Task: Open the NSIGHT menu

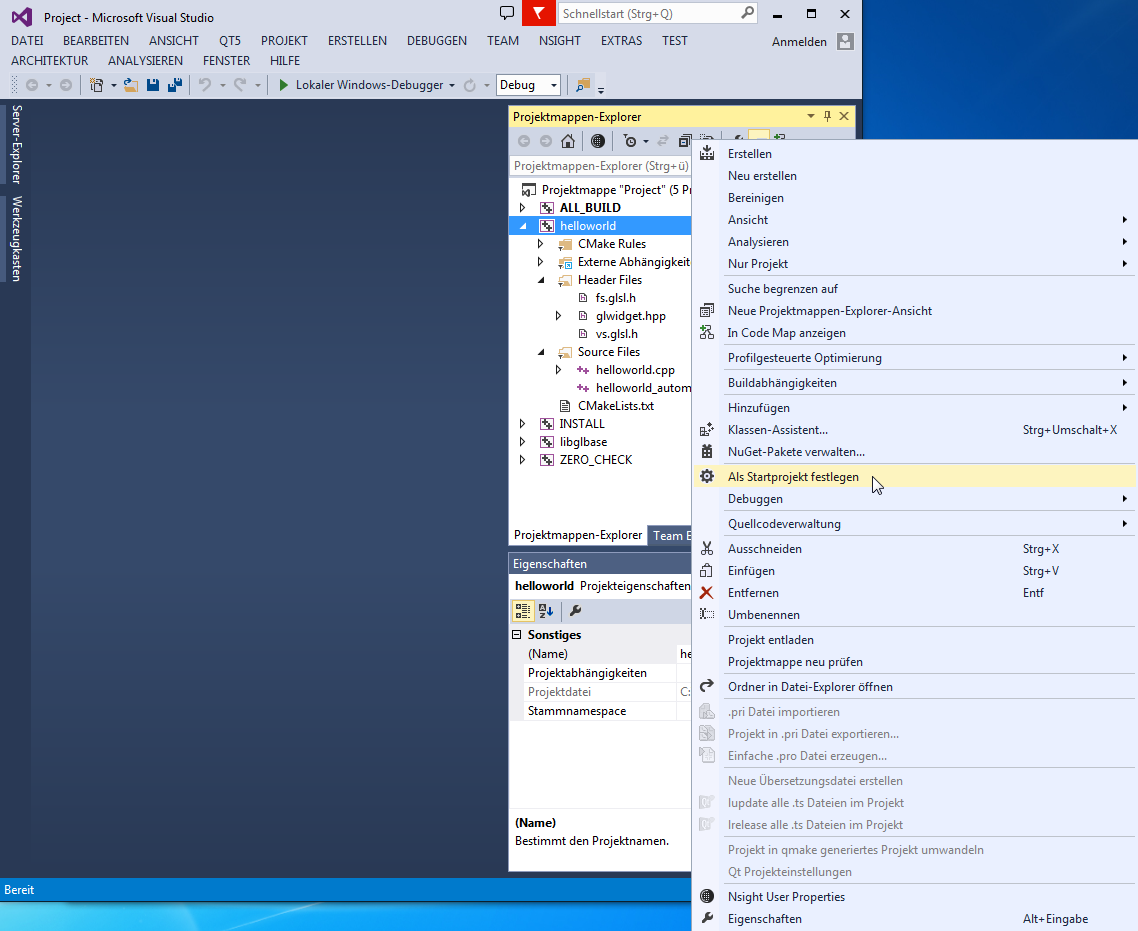Action: (x=560, y=41)
